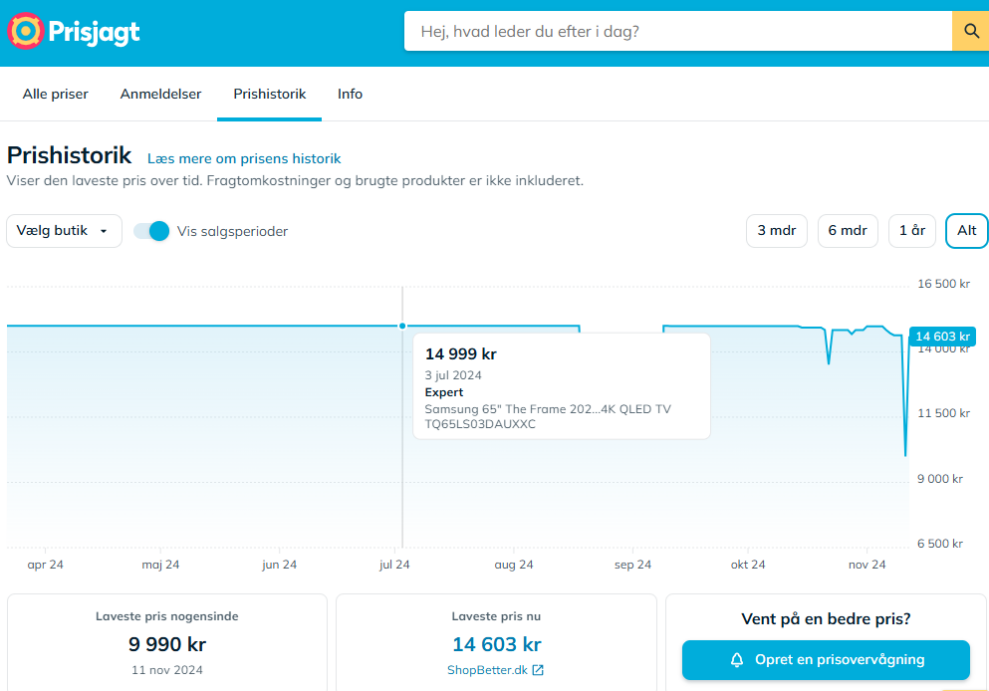Open Læs mere om prisens historik link

(244, 159)
